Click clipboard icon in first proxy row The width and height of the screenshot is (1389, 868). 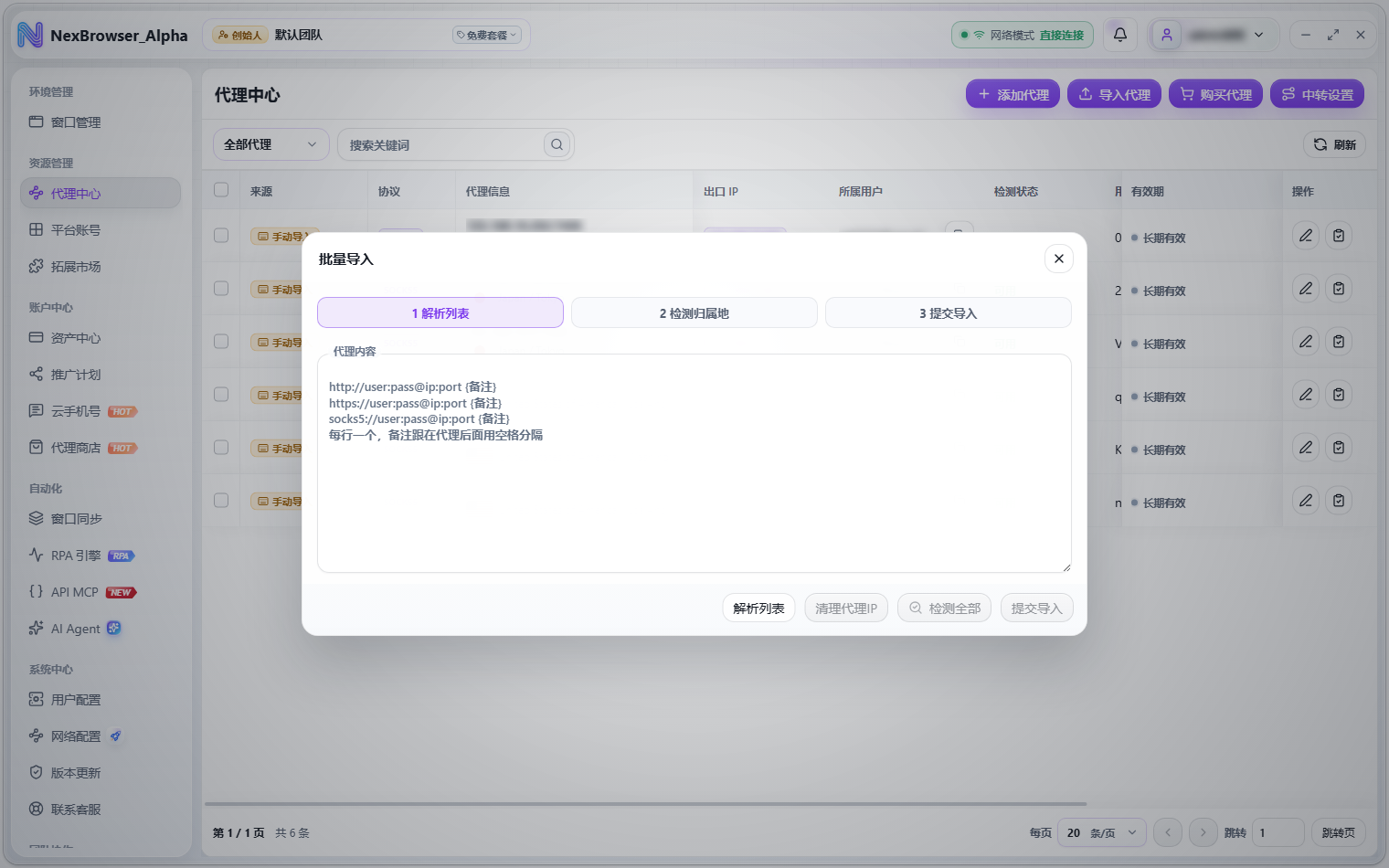1339,236
